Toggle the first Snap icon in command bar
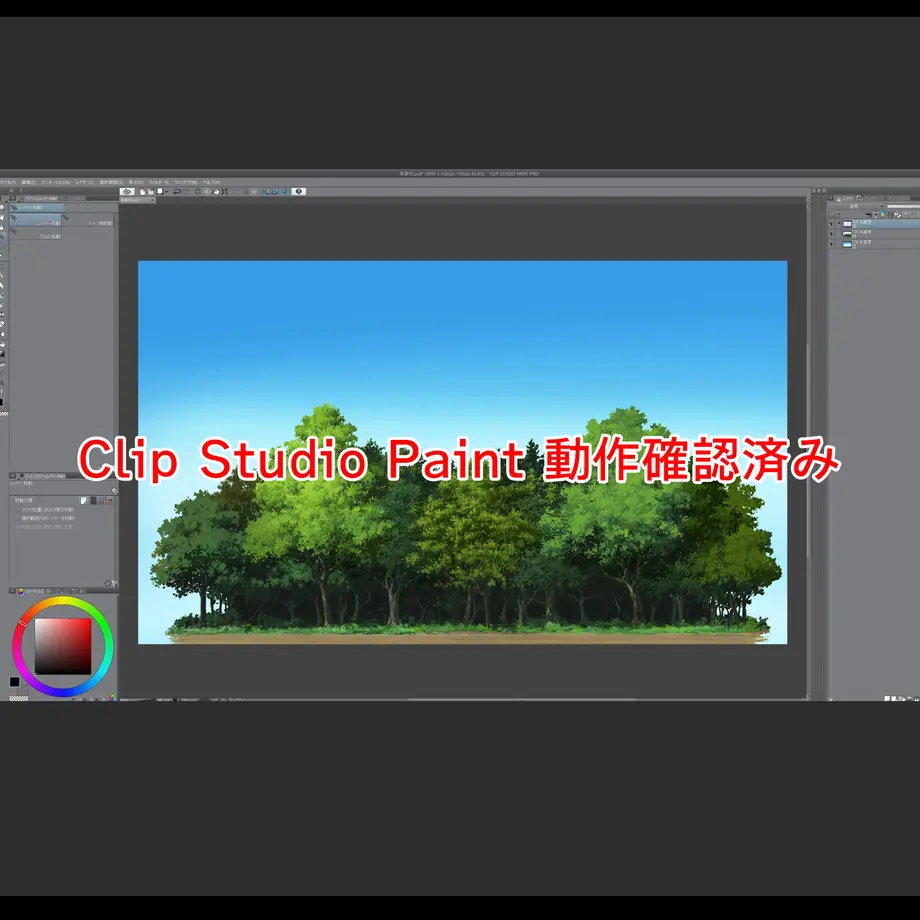 [266, 192]
